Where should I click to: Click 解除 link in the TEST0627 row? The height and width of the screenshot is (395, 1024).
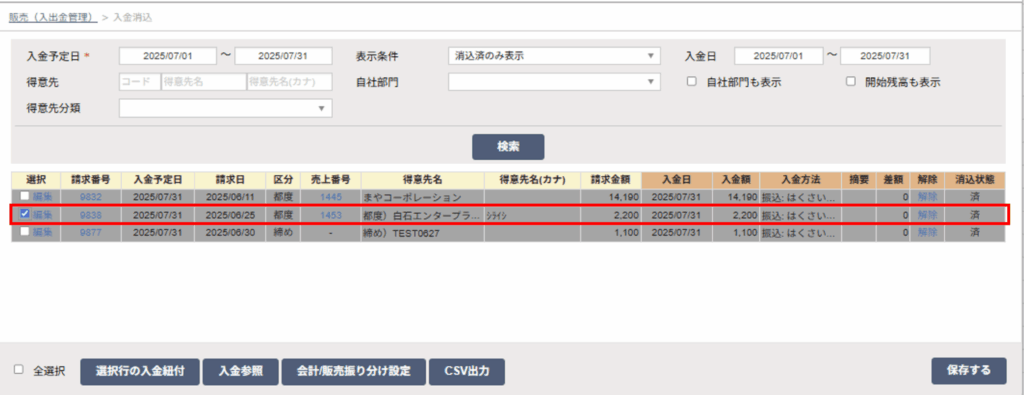coord(927,232)
